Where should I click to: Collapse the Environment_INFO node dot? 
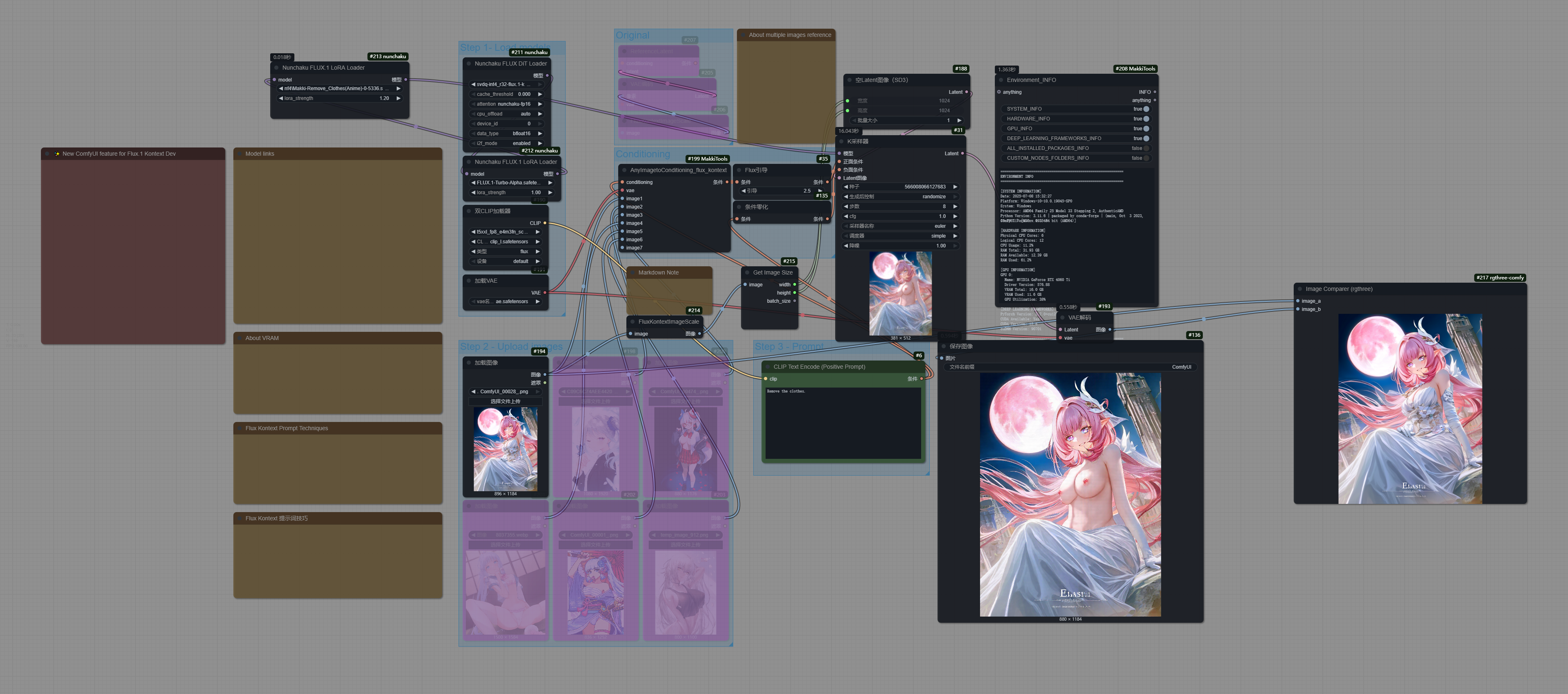coord(1001,80)
